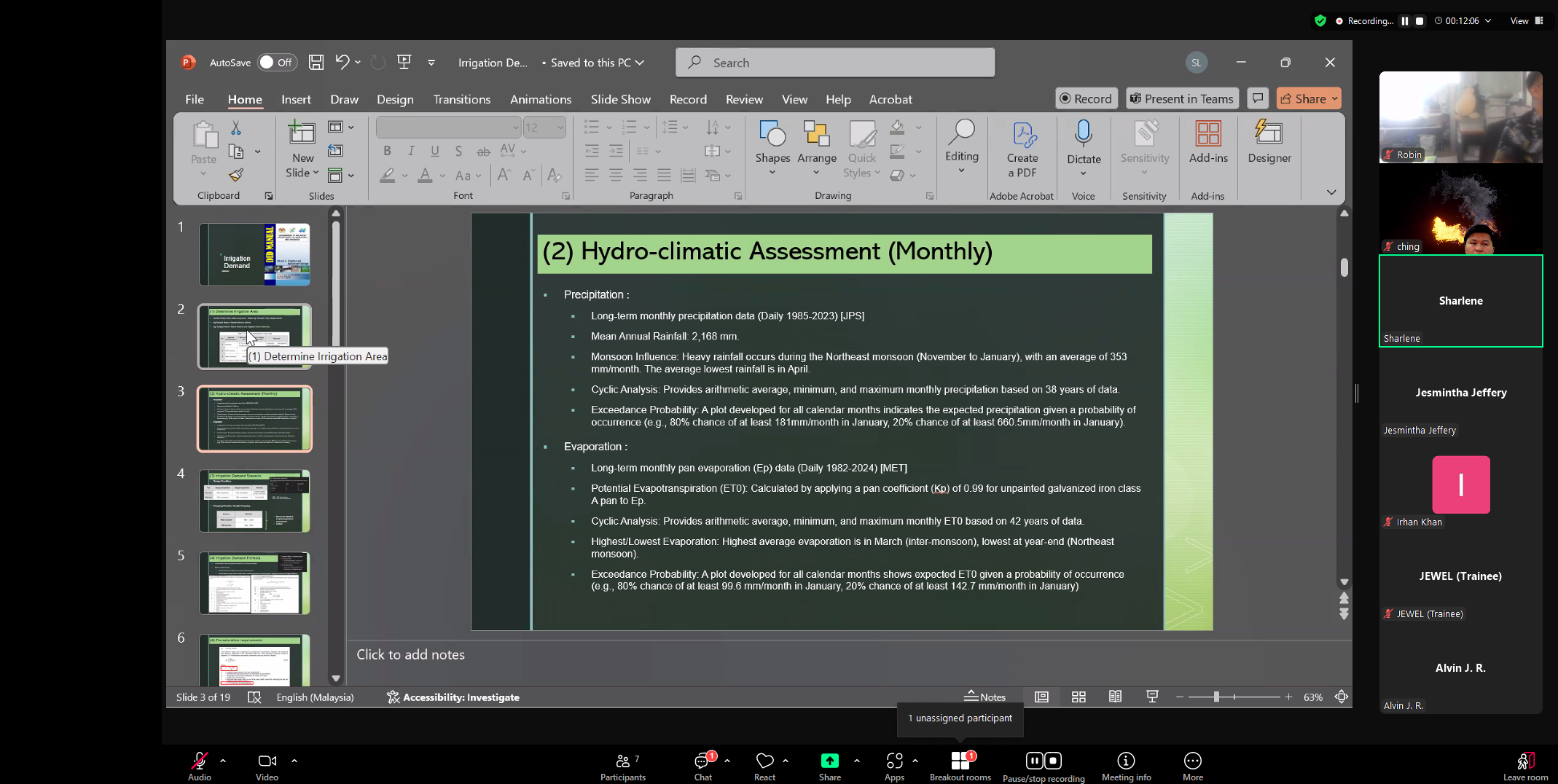
Task: Open Zoom Chat panel
Action: click(x=703, y=767)
